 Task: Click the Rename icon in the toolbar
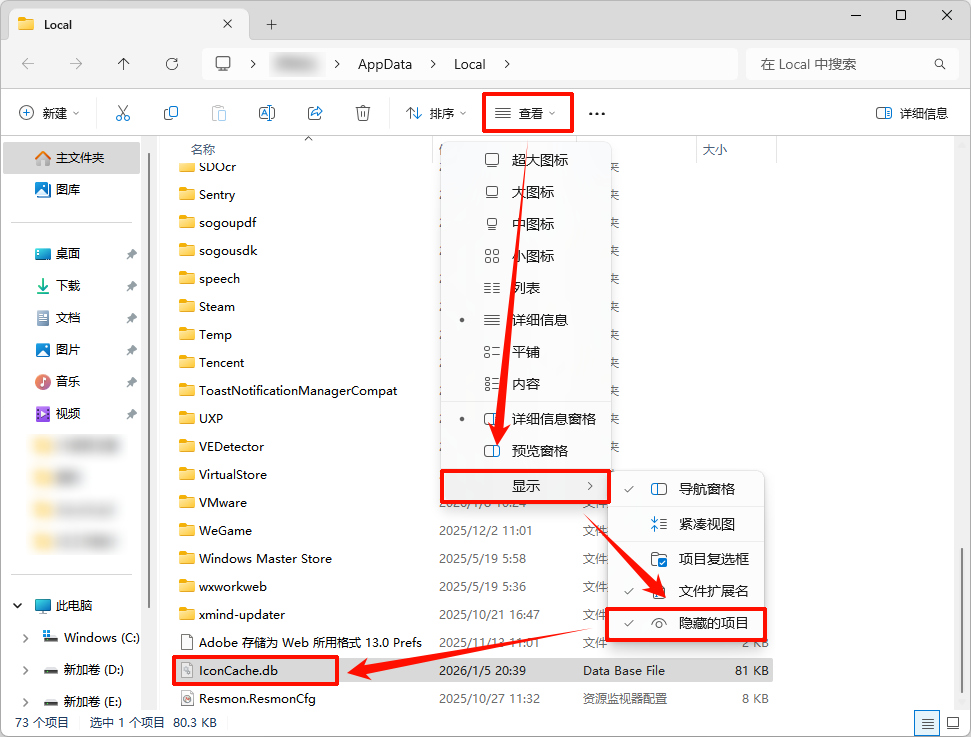[267, 112]
